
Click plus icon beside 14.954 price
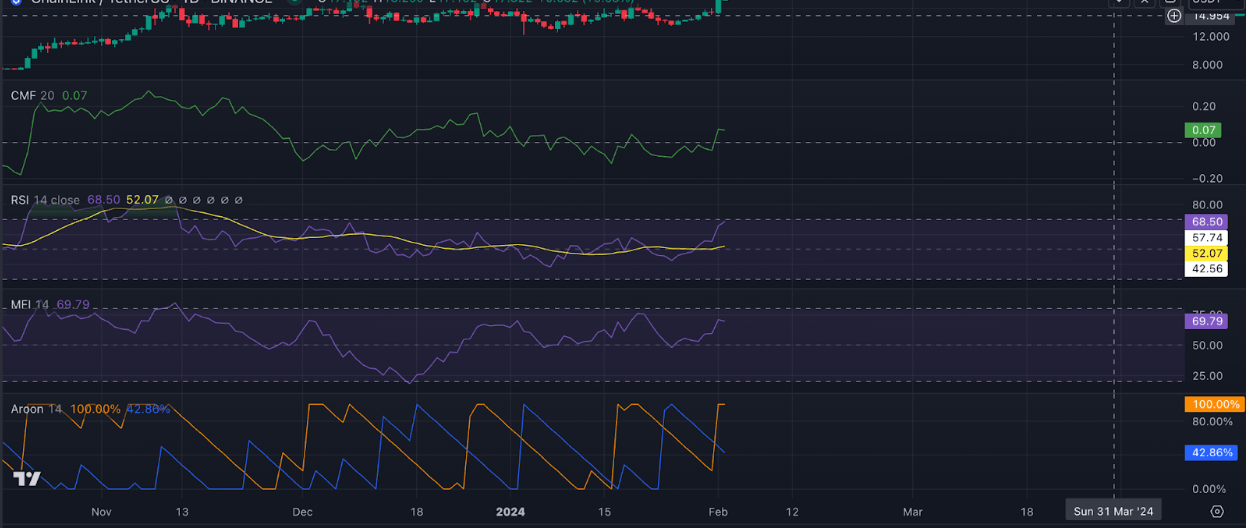coord(1174,16)
